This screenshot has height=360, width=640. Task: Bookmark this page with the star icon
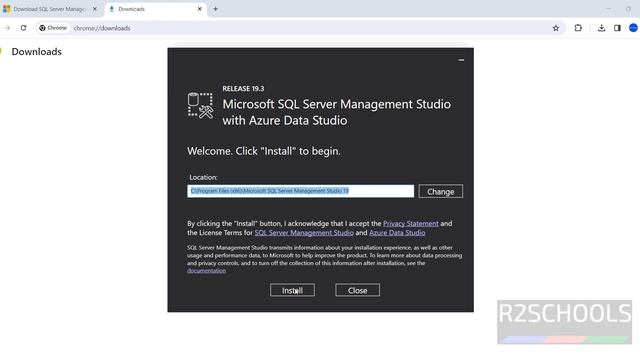tap(556, 28)
